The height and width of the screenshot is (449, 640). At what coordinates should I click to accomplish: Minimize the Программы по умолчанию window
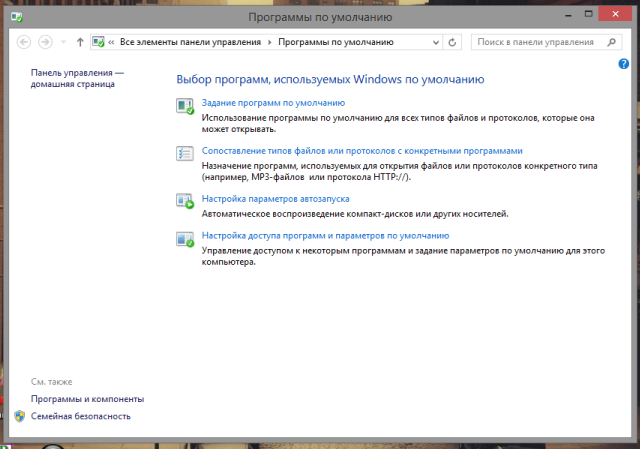(x=568, y=15)
